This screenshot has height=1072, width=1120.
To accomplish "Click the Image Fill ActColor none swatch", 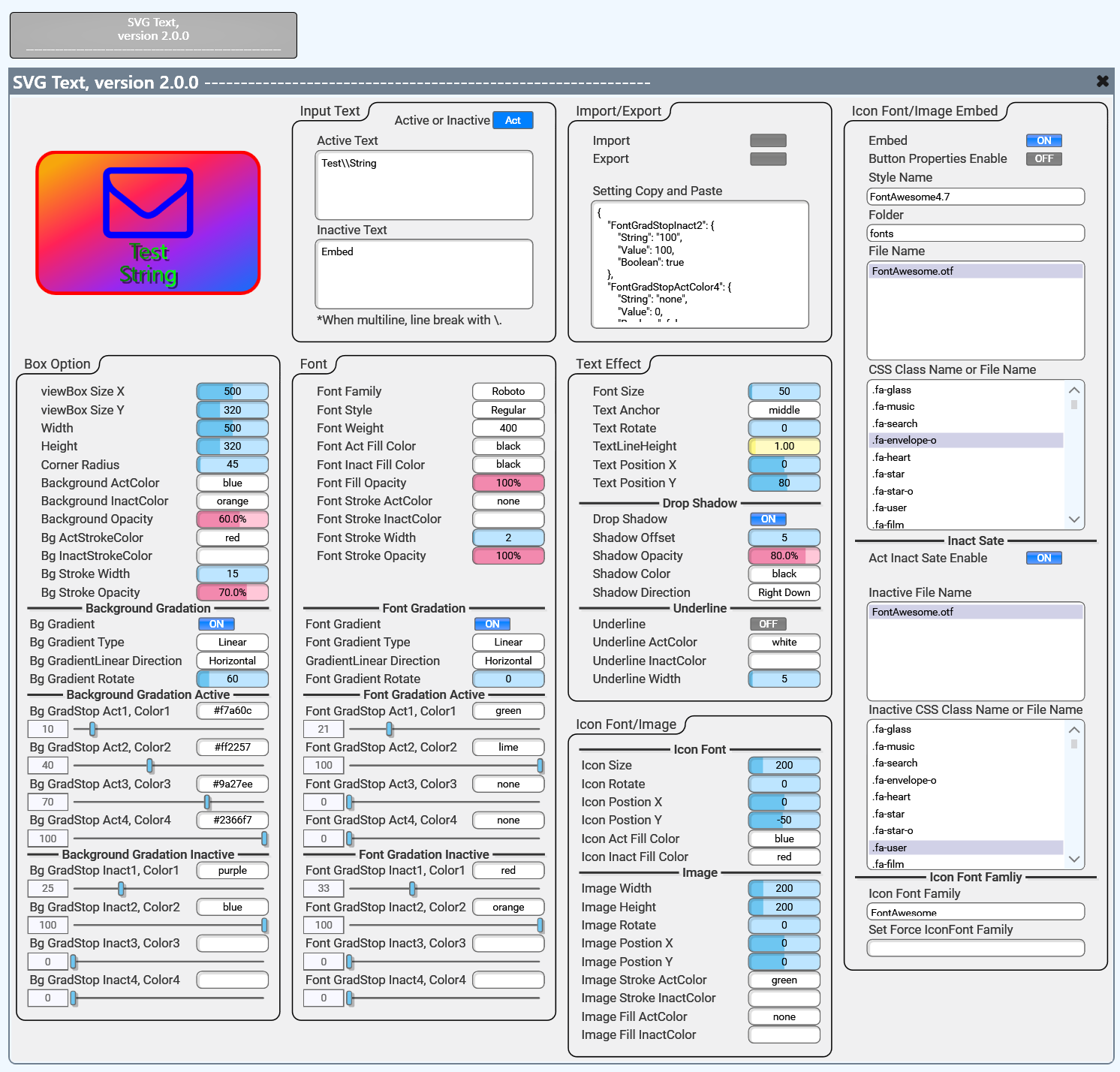I will tap(784, 1016).
